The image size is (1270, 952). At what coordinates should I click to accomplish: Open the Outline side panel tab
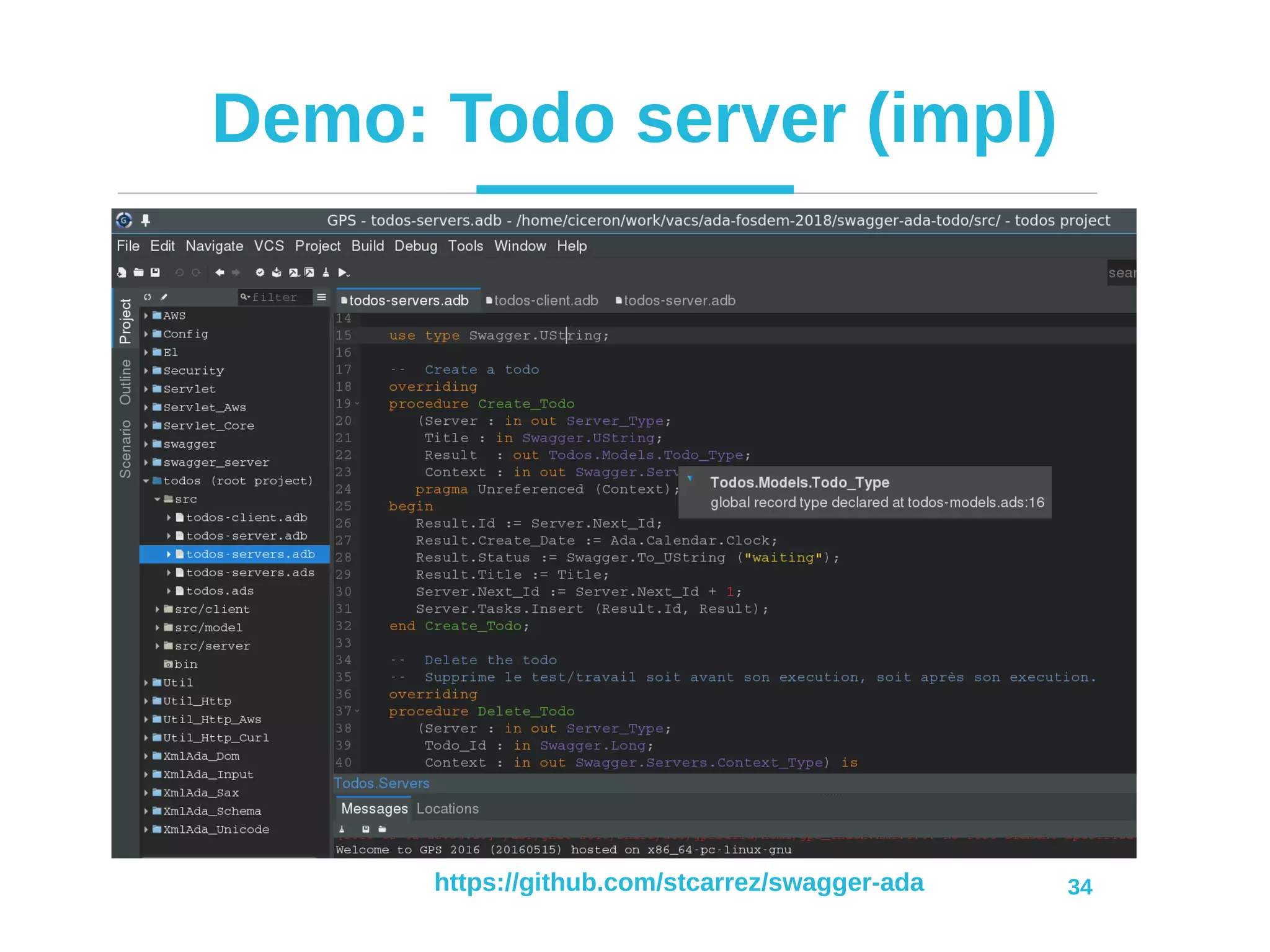(125, 382)
